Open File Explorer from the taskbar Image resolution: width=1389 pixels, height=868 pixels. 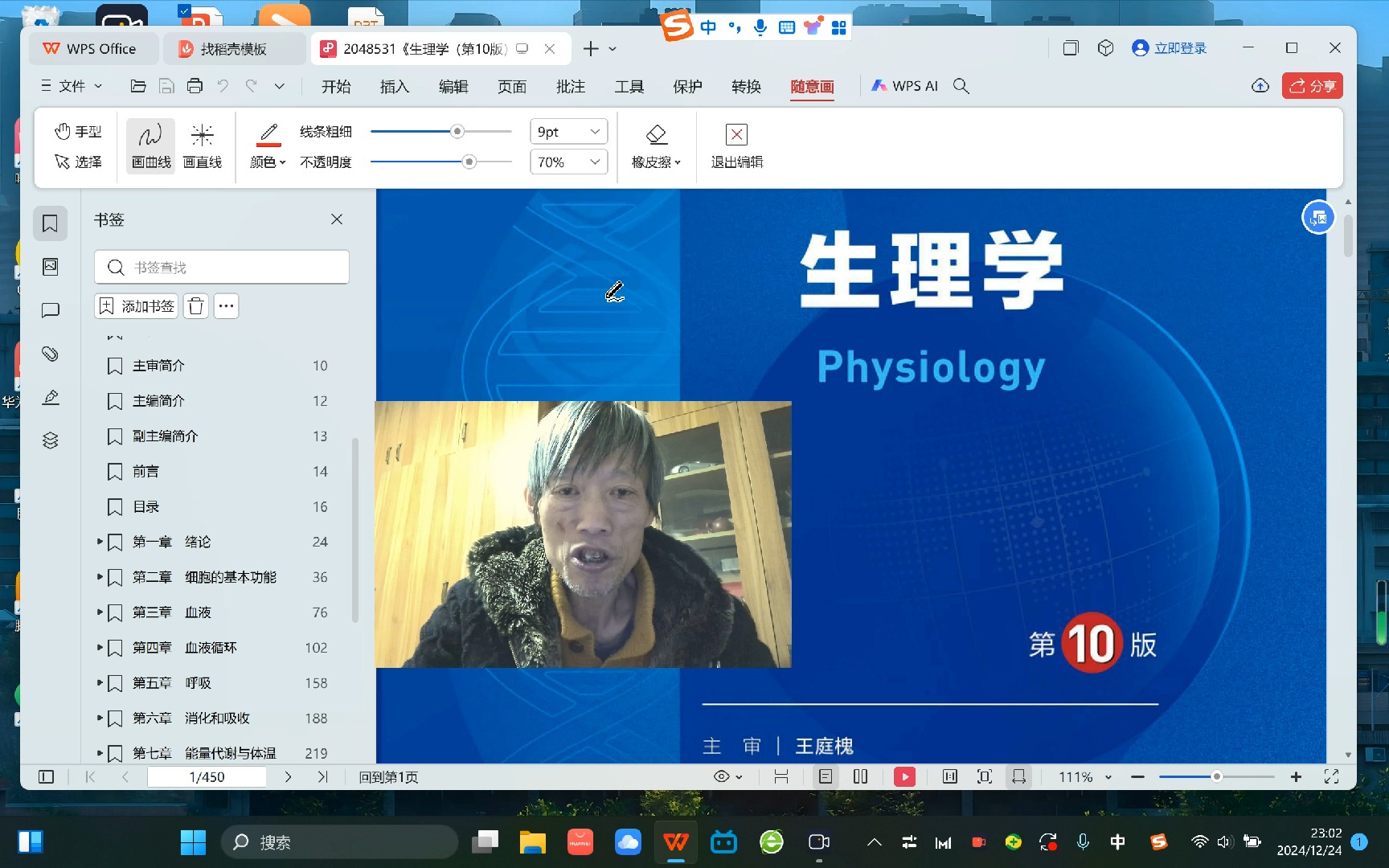532,842
